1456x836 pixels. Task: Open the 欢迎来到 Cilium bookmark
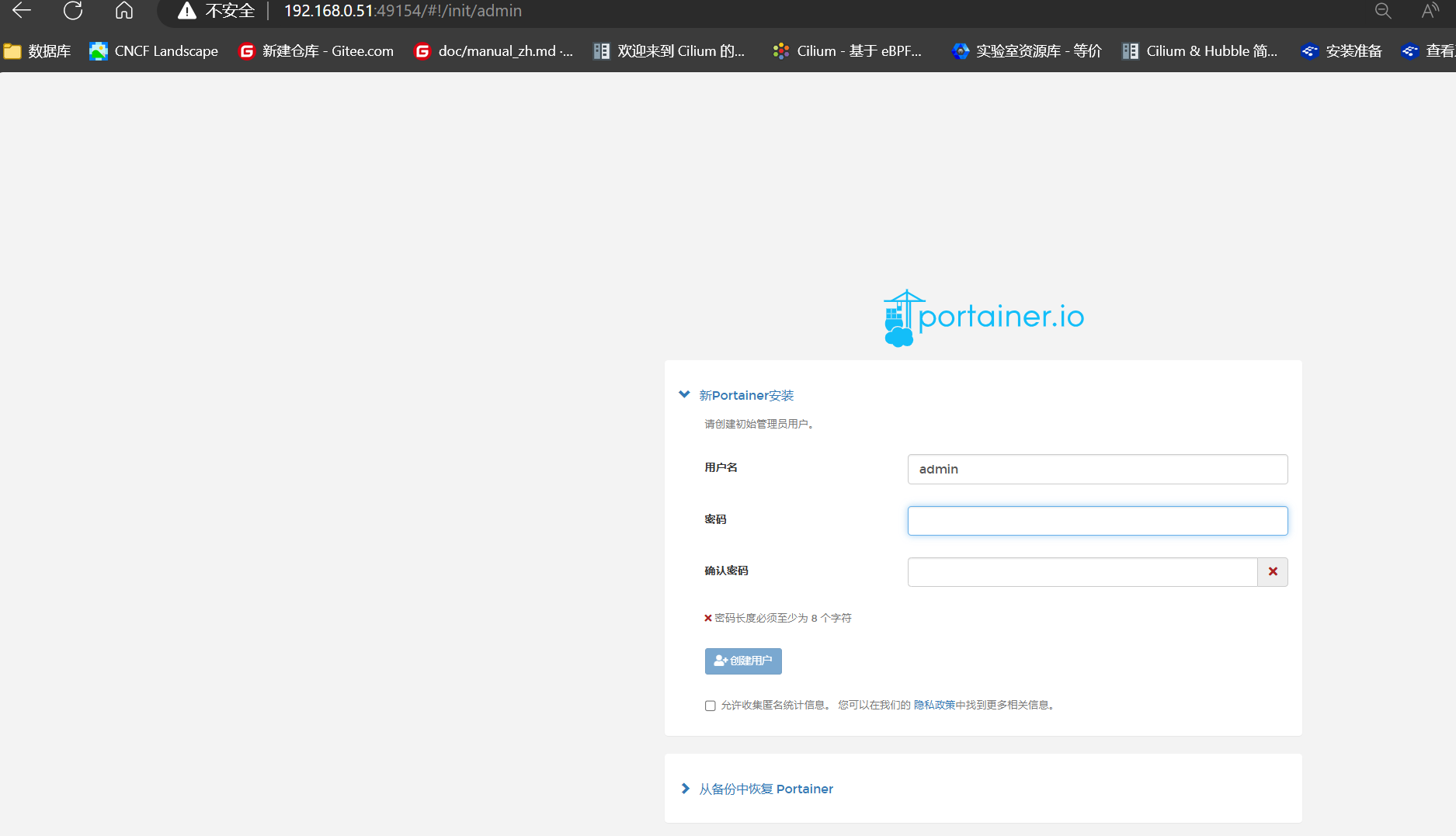pos(669,51)
